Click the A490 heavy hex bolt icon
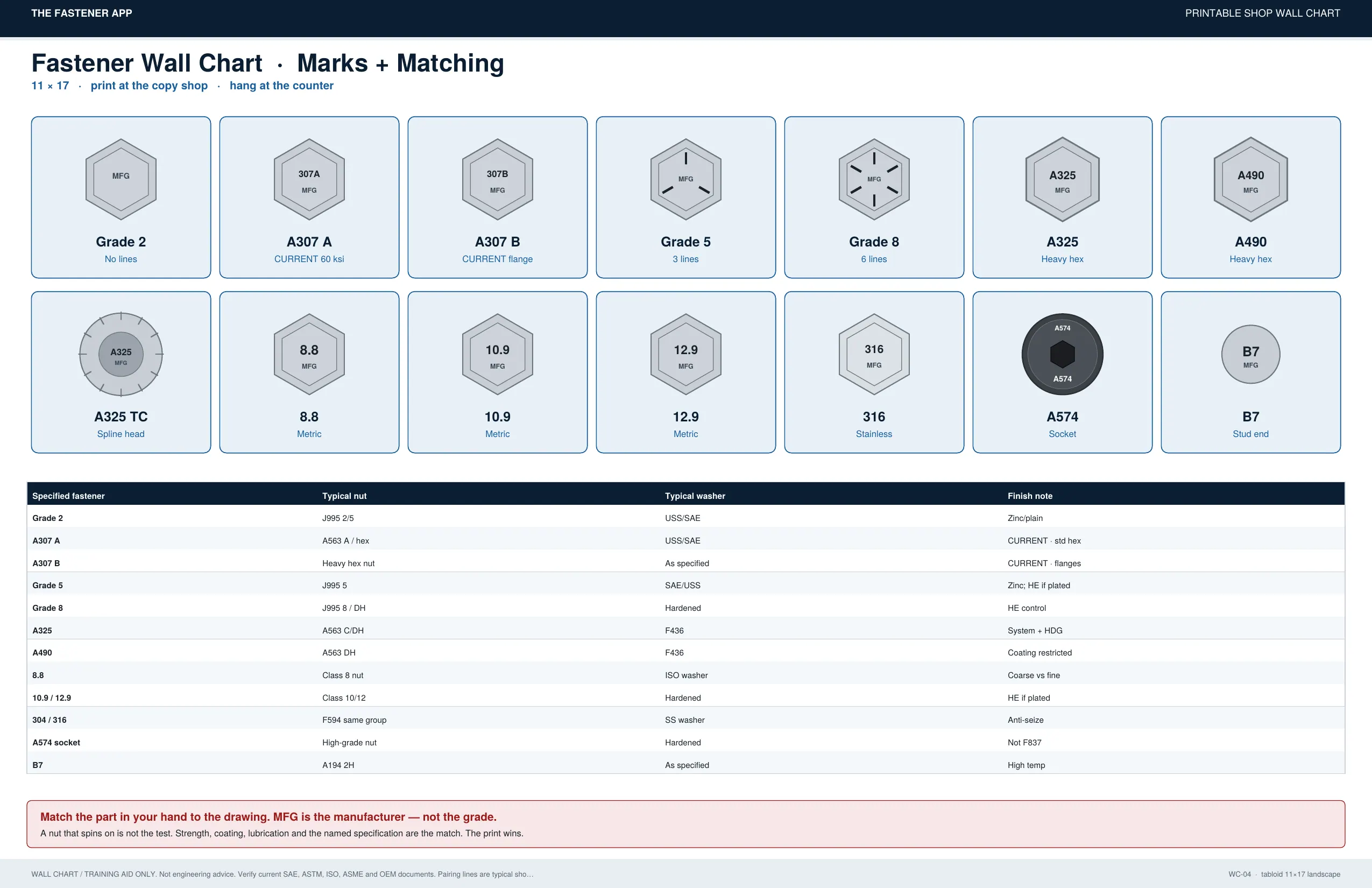This screenshot has height=888, width=1372. tap(1250, 179)
